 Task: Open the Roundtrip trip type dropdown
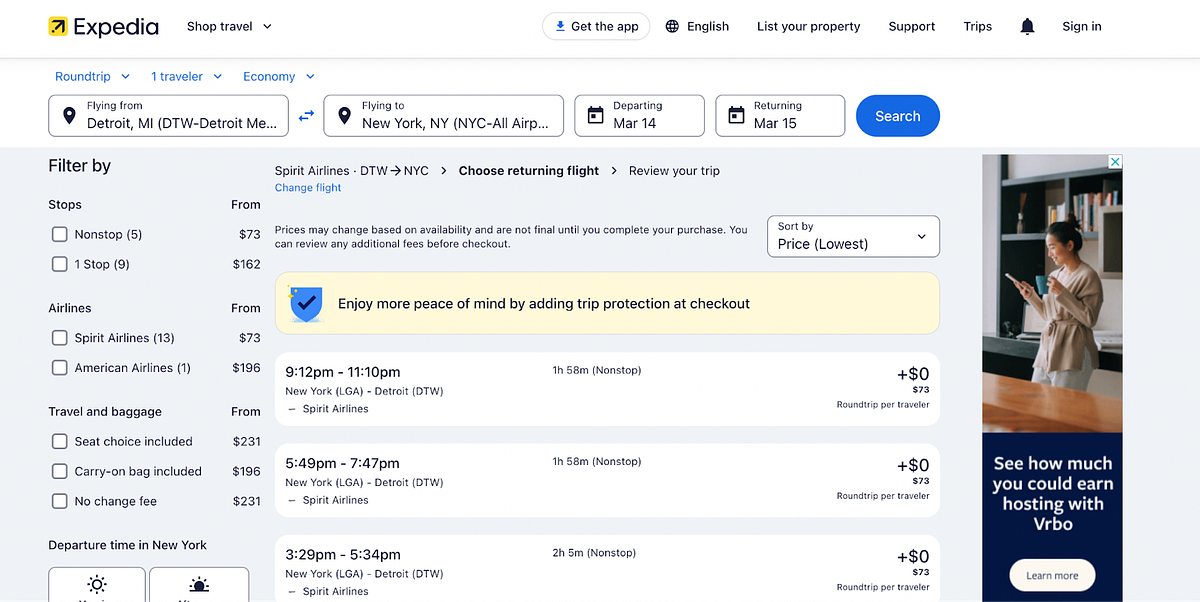(93, 76)
